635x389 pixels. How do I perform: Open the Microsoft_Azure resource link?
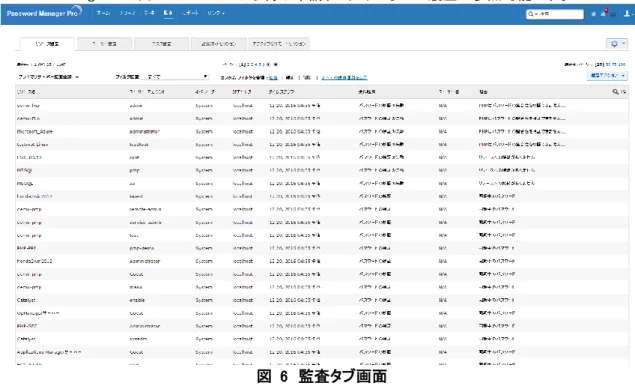(x=35, y=132)
